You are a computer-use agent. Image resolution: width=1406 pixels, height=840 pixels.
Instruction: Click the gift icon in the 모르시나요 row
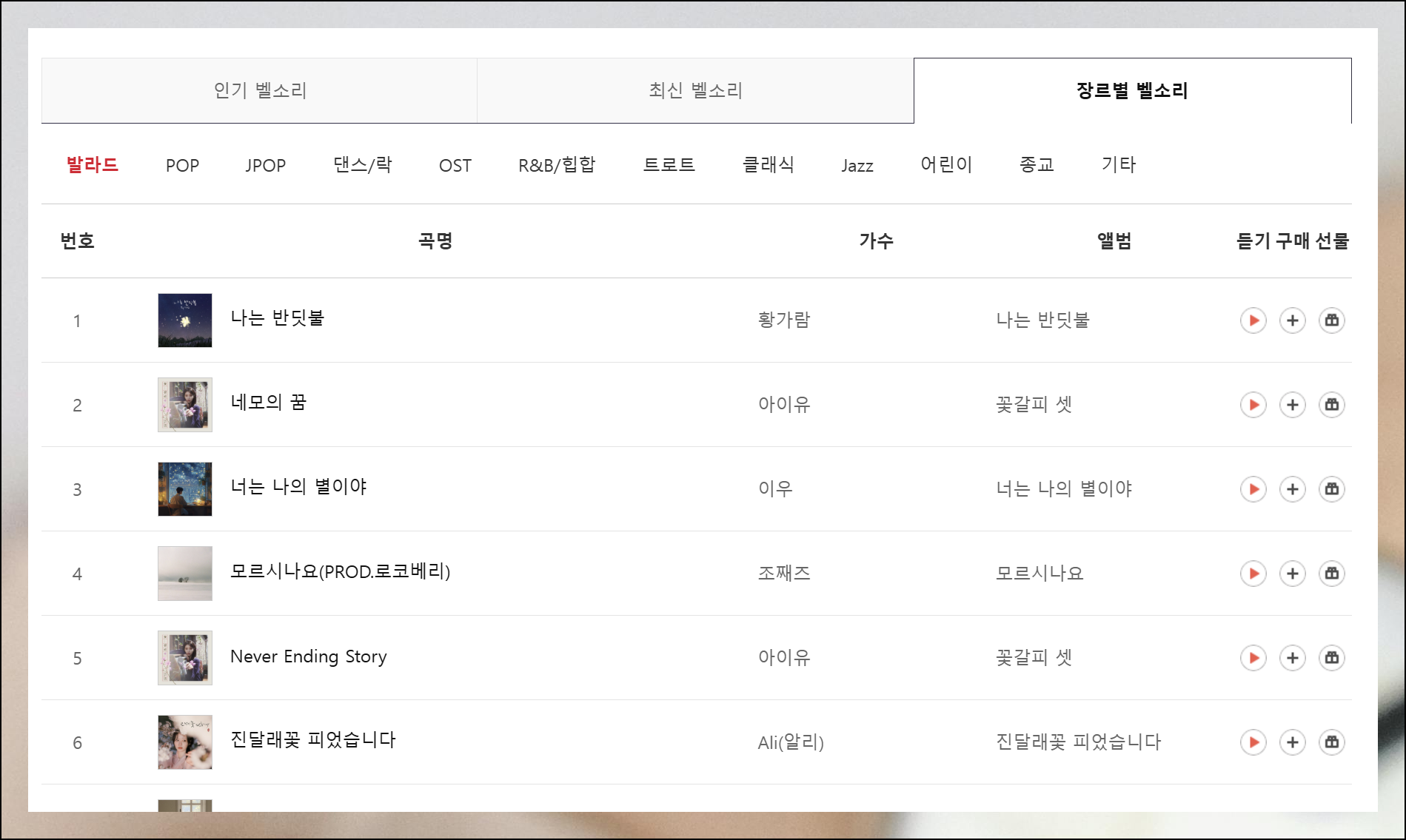[1332, 574]
